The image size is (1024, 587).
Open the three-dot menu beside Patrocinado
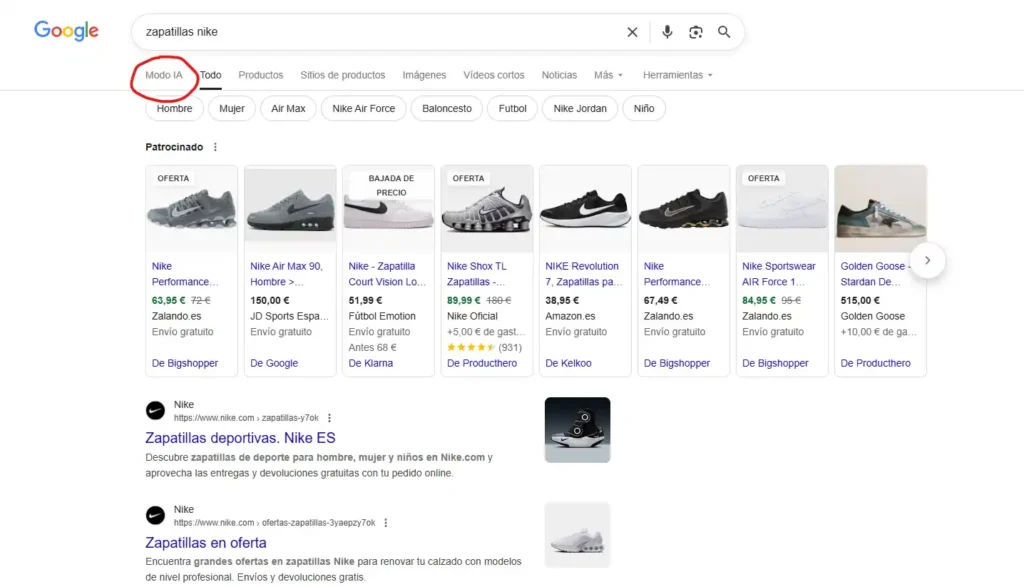215,147
